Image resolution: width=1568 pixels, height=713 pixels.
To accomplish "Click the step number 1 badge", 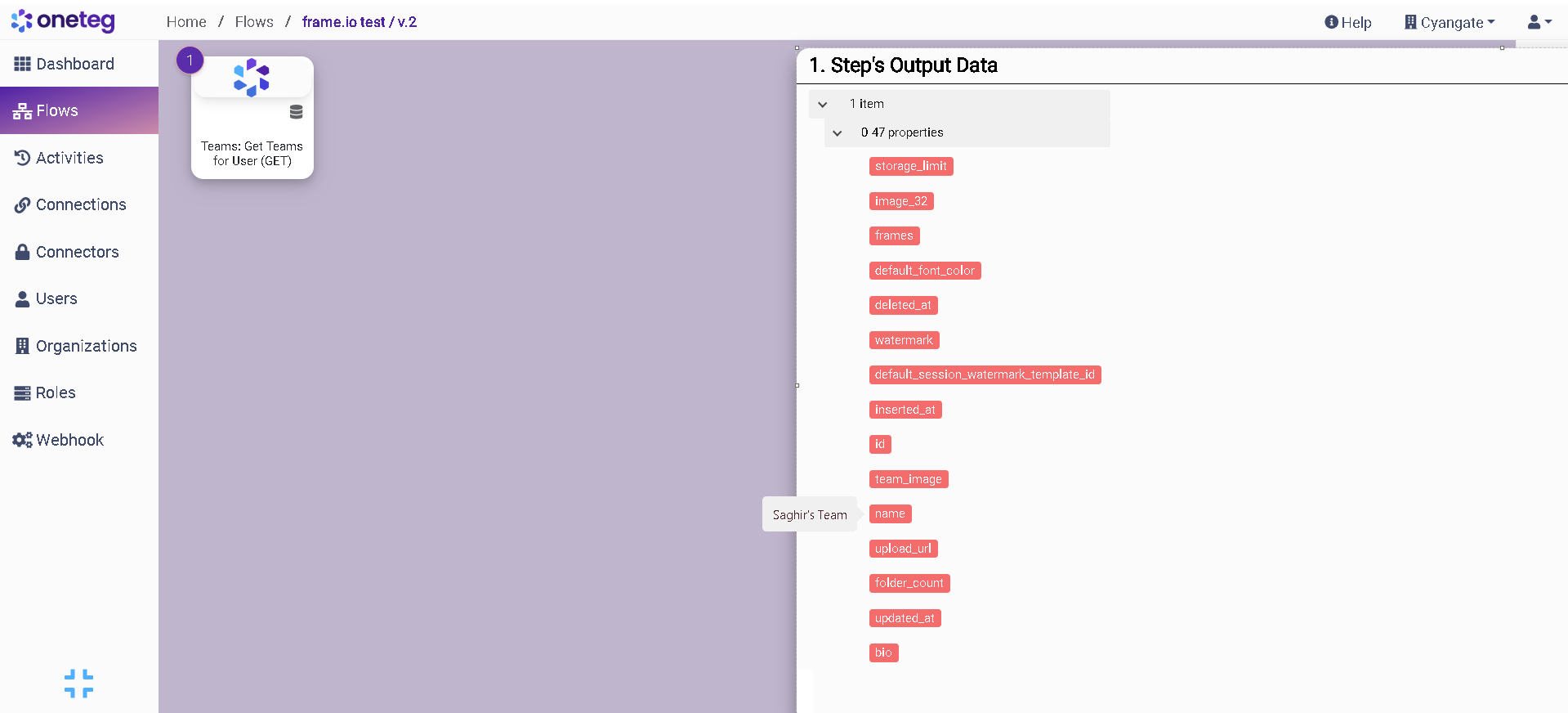I will pos(190,60).
